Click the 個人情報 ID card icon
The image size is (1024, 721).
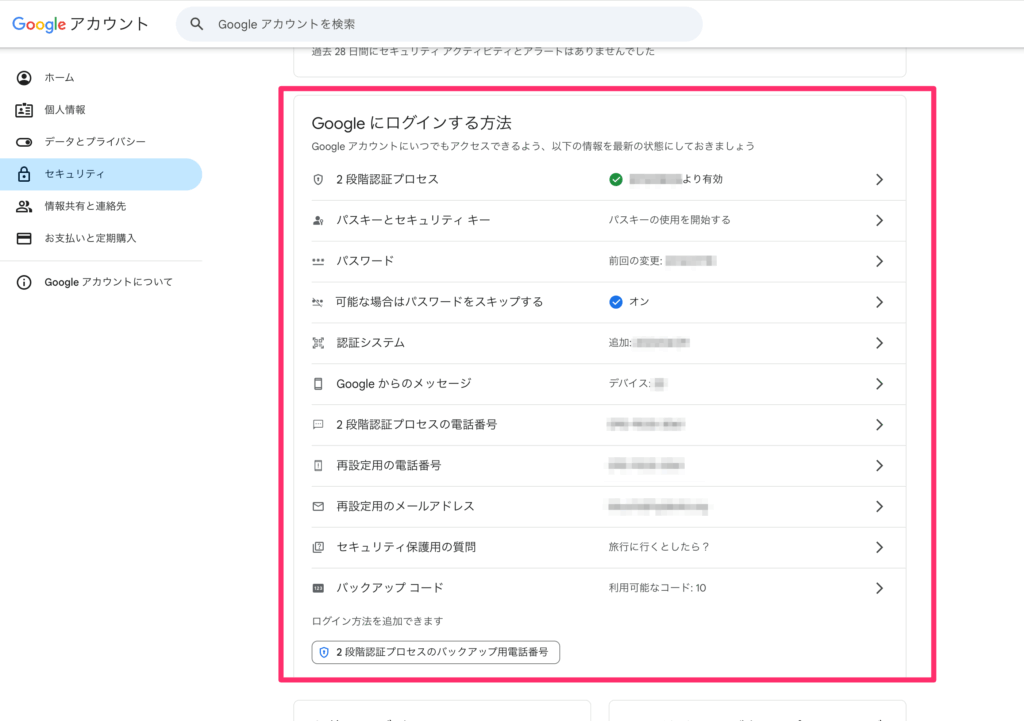24,110
